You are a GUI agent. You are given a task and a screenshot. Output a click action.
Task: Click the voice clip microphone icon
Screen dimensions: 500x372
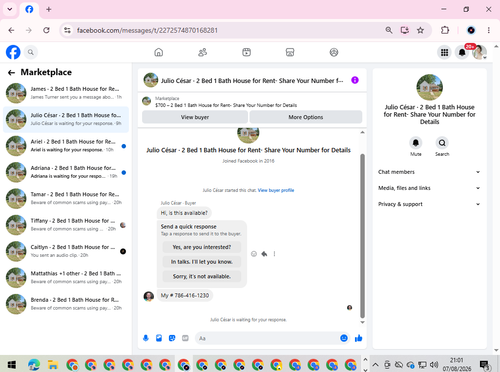click(x=146, y=338)
